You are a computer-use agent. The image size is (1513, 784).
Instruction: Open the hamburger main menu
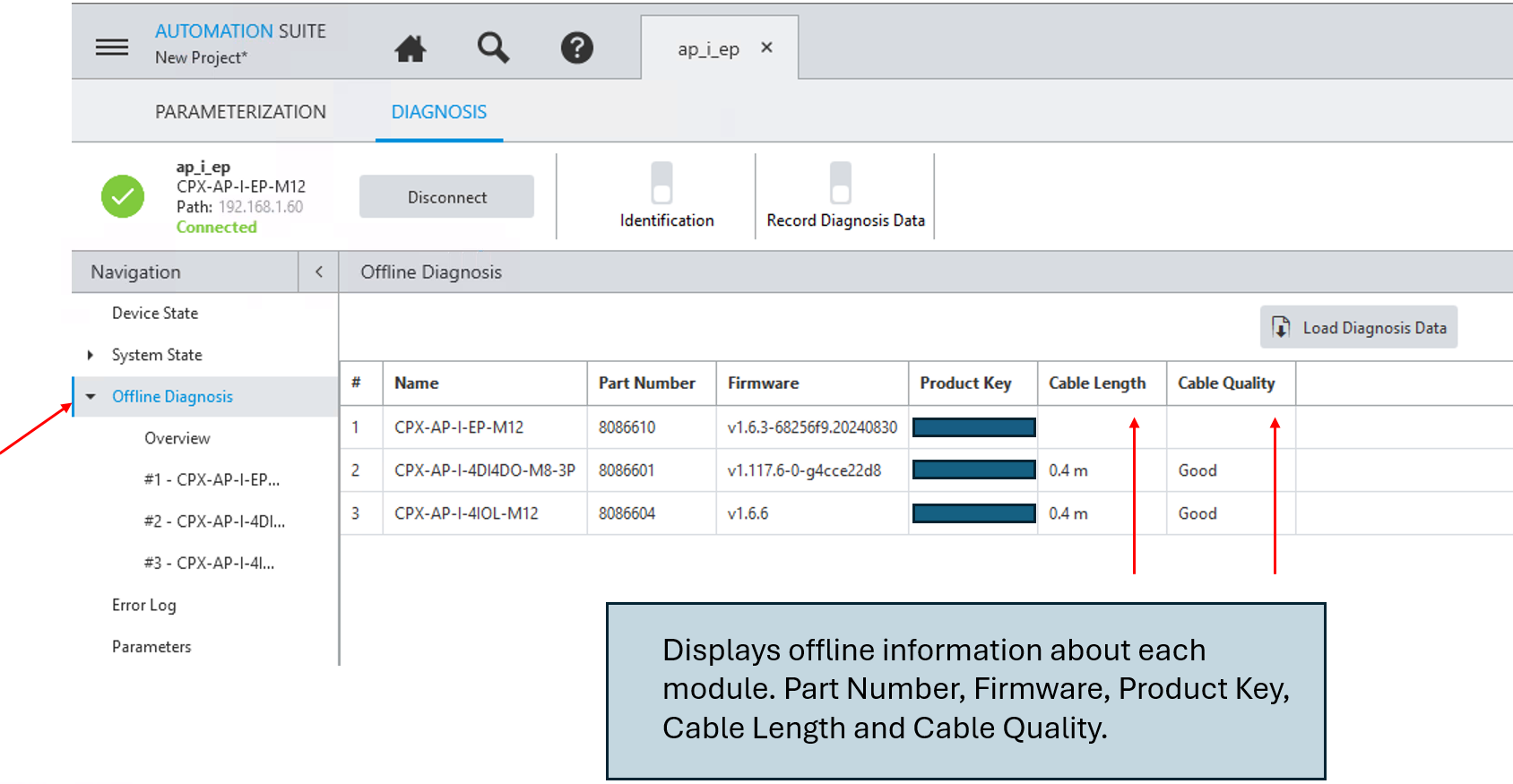tap(112, 47)
